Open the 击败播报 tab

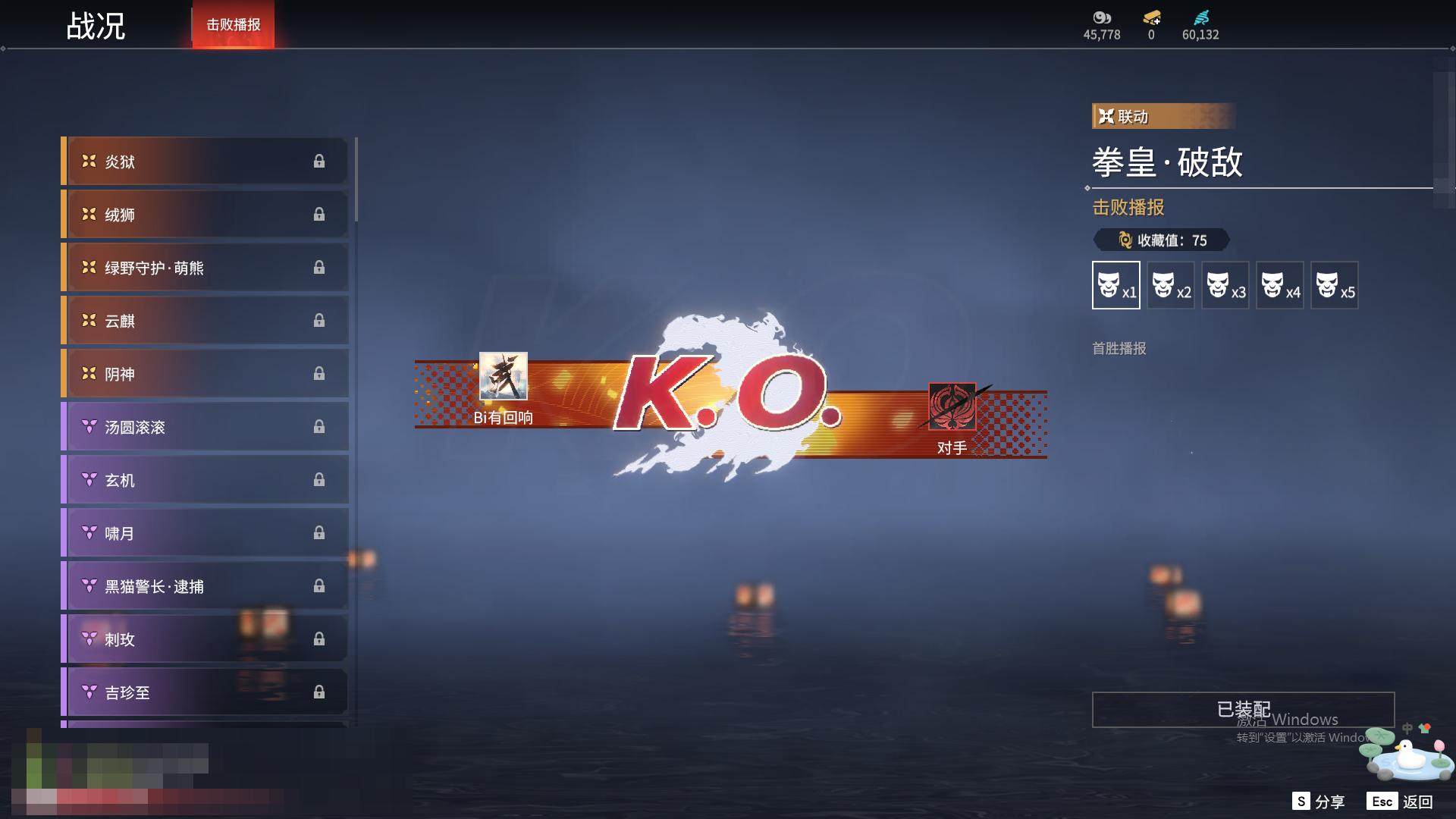(x=233, y=25)
